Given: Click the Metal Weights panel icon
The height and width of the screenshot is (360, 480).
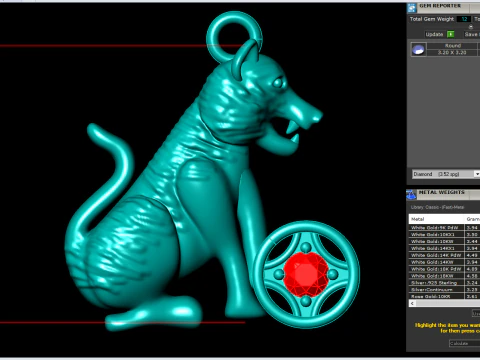Looking at the screenshot, I should (411, 195).
